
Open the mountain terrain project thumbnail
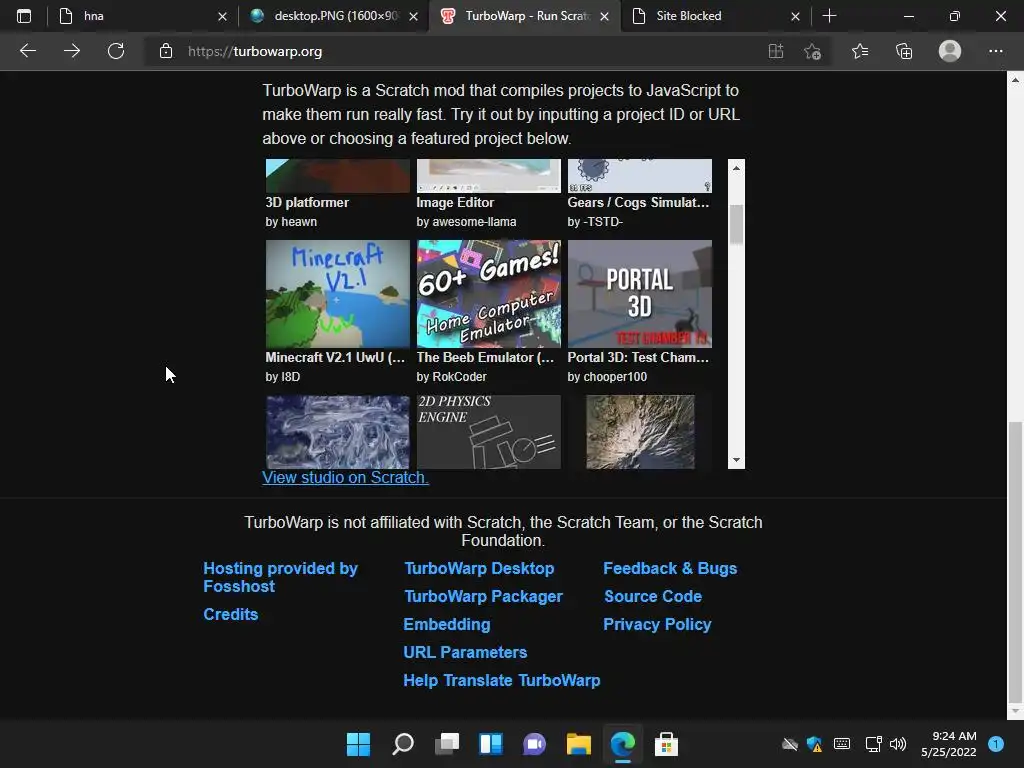(x=640, y=432)
